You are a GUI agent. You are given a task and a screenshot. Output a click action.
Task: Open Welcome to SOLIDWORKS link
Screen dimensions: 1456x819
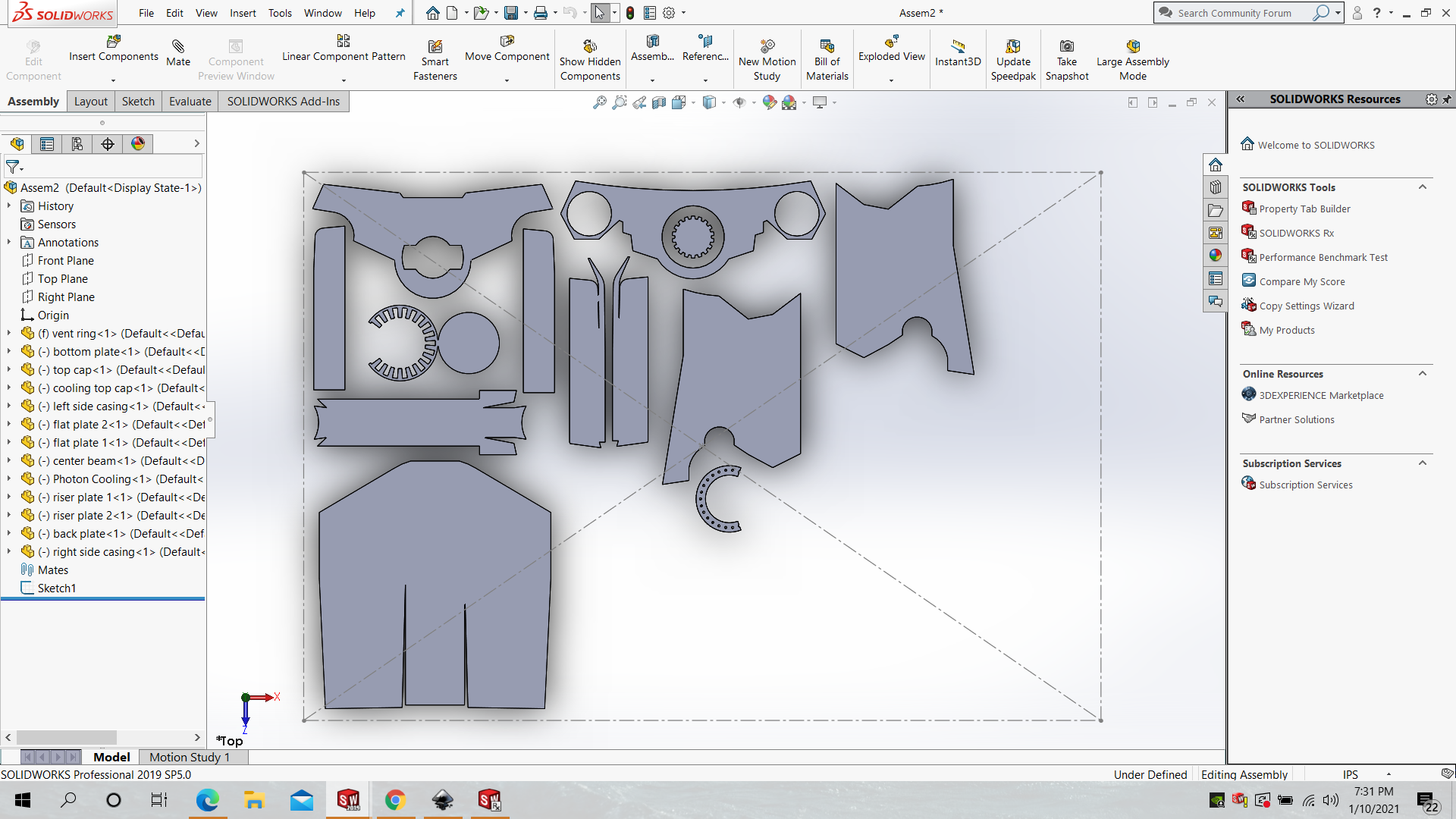click(x=1316, y=145)
